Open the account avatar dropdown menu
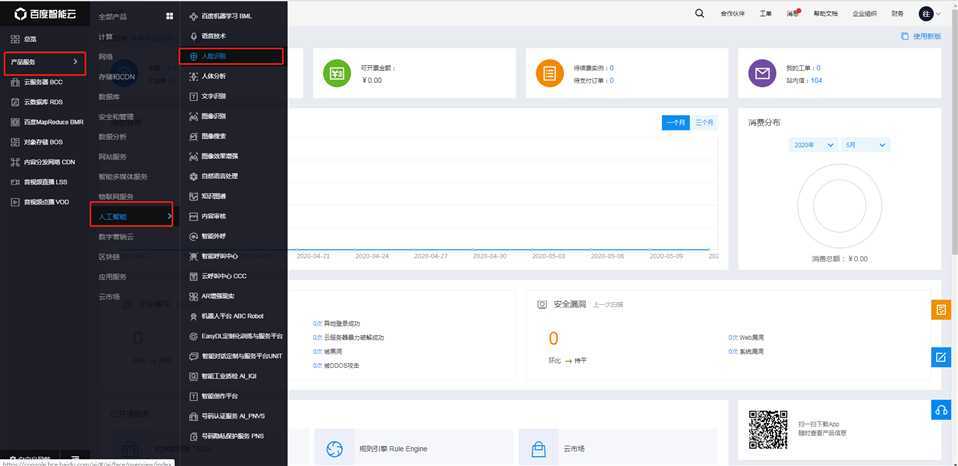Image resolution: width=958 pixels, height=466 pixels. pos(929,13)
